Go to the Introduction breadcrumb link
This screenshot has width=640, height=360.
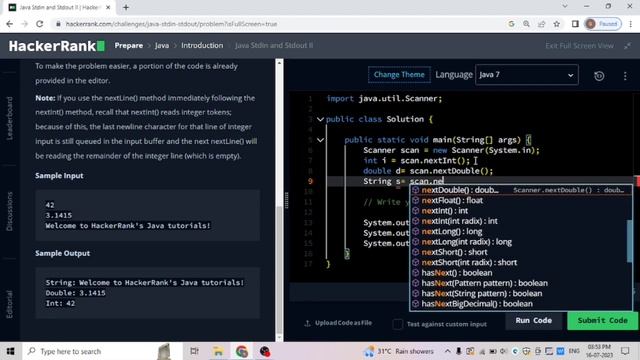click(202, 45)
